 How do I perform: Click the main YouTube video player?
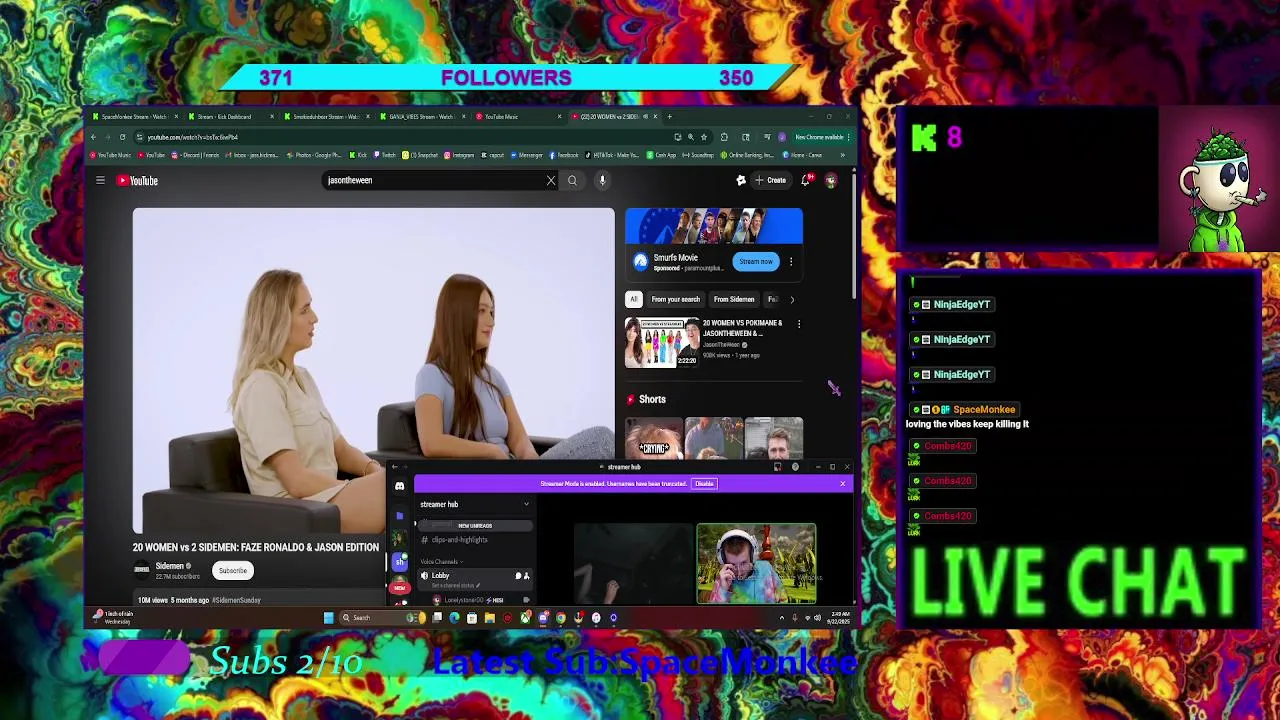pyautogui.click(x=374, y=370)
